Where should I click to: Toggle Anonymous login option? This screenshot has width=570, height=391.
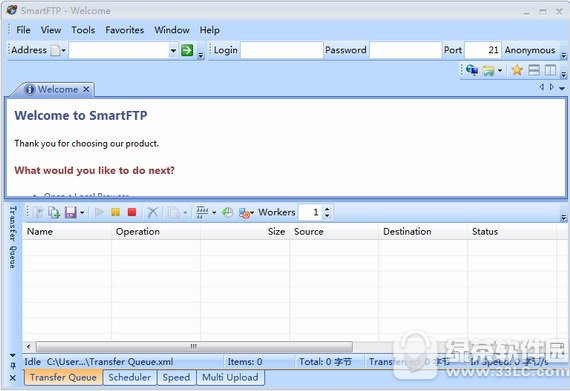[x=530, y=50]
